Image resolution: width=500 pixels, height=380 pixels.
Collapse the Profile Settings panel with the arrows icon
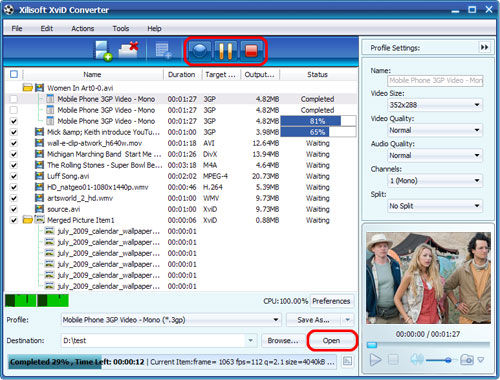[484, 47]
